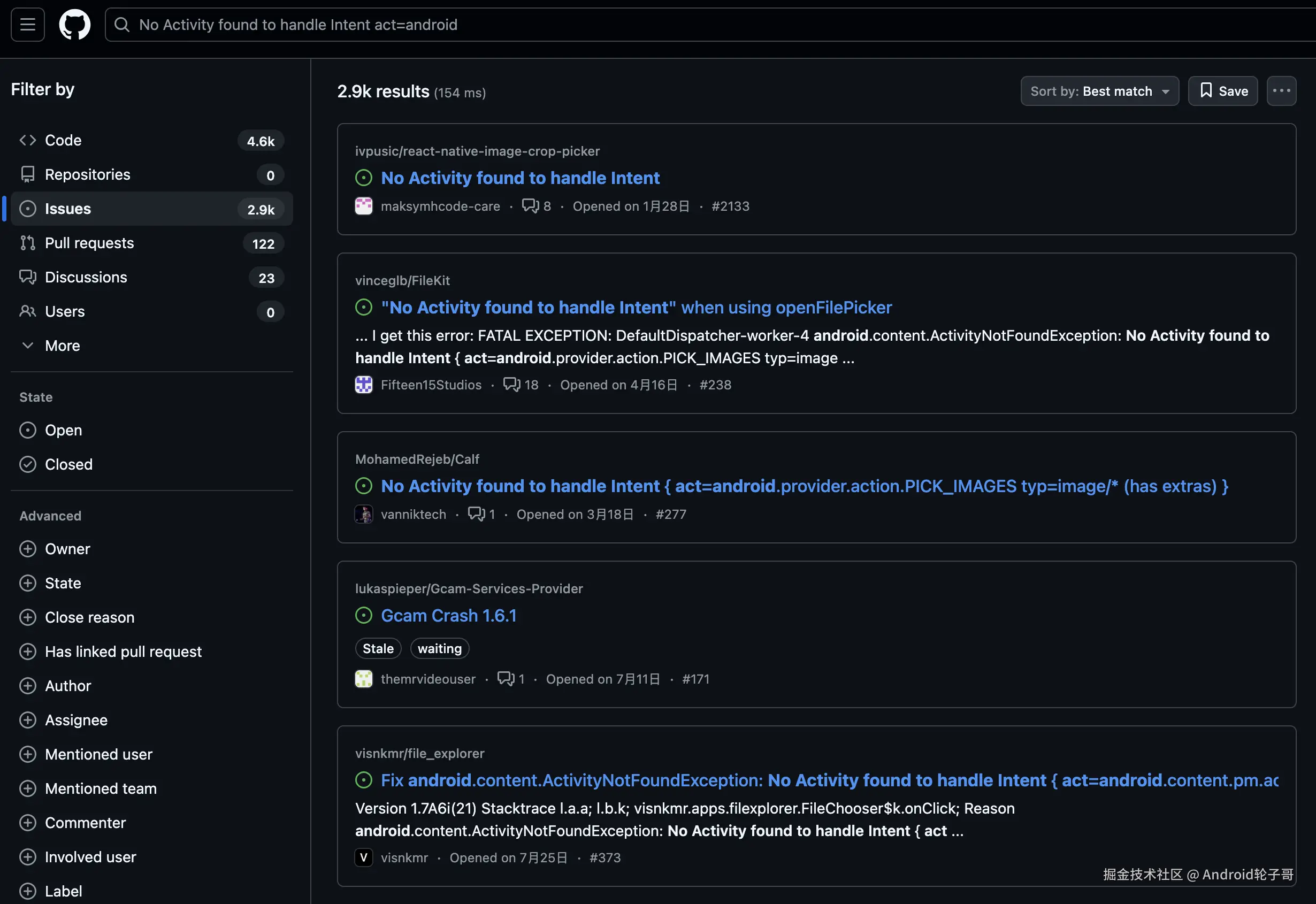This screenshot has width=1316, height=904.
Task: Open ivpusic/react-native-image-crop-picker repository link
Action: (477, 151)
